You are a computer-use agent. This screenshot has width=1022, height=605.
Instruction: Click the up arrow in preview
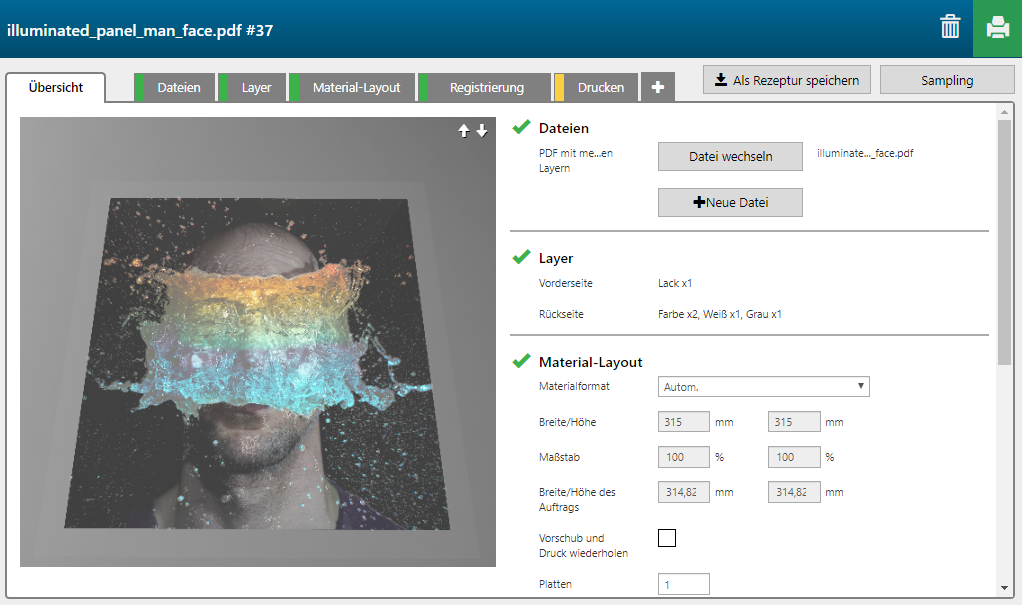(x=464, y=131)
